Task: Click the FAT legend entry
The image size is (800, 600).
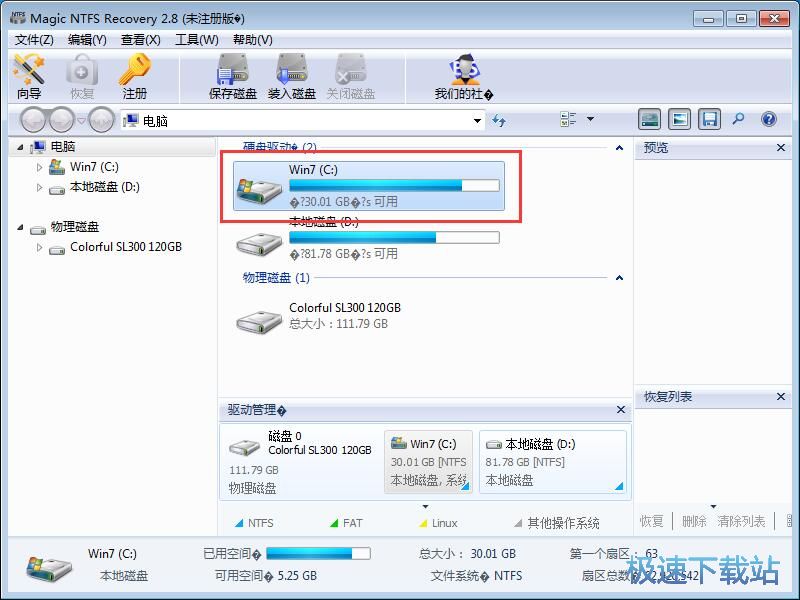Action: [346, 523]
